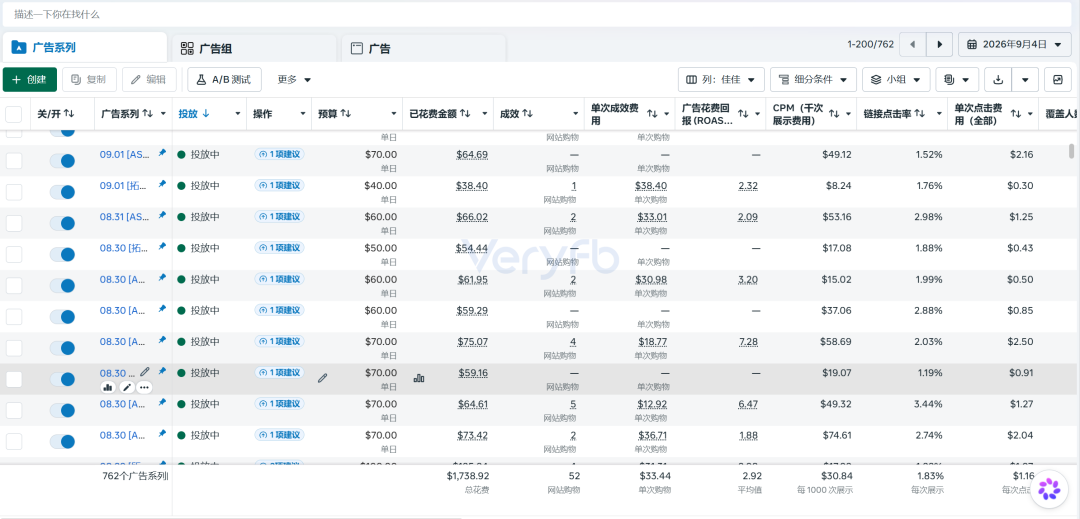1080x519 pixels.
Task: Toggle off the campaign with $64.69 spent
Action: click(62, 160)
